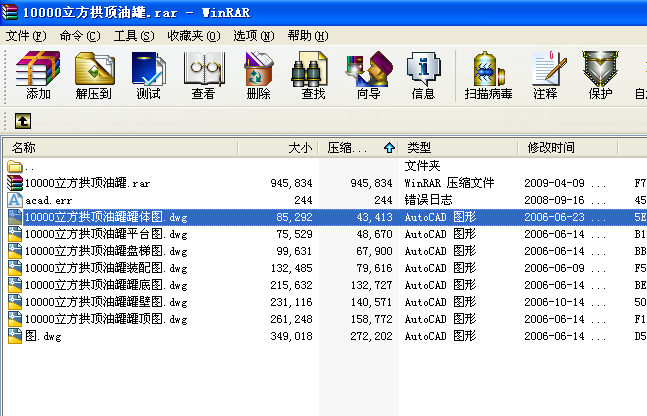The image size is (647, 416).
Task: Select 10000立方拱顶油罐罐底图.dwg name
Action: [x=106, y=285]
